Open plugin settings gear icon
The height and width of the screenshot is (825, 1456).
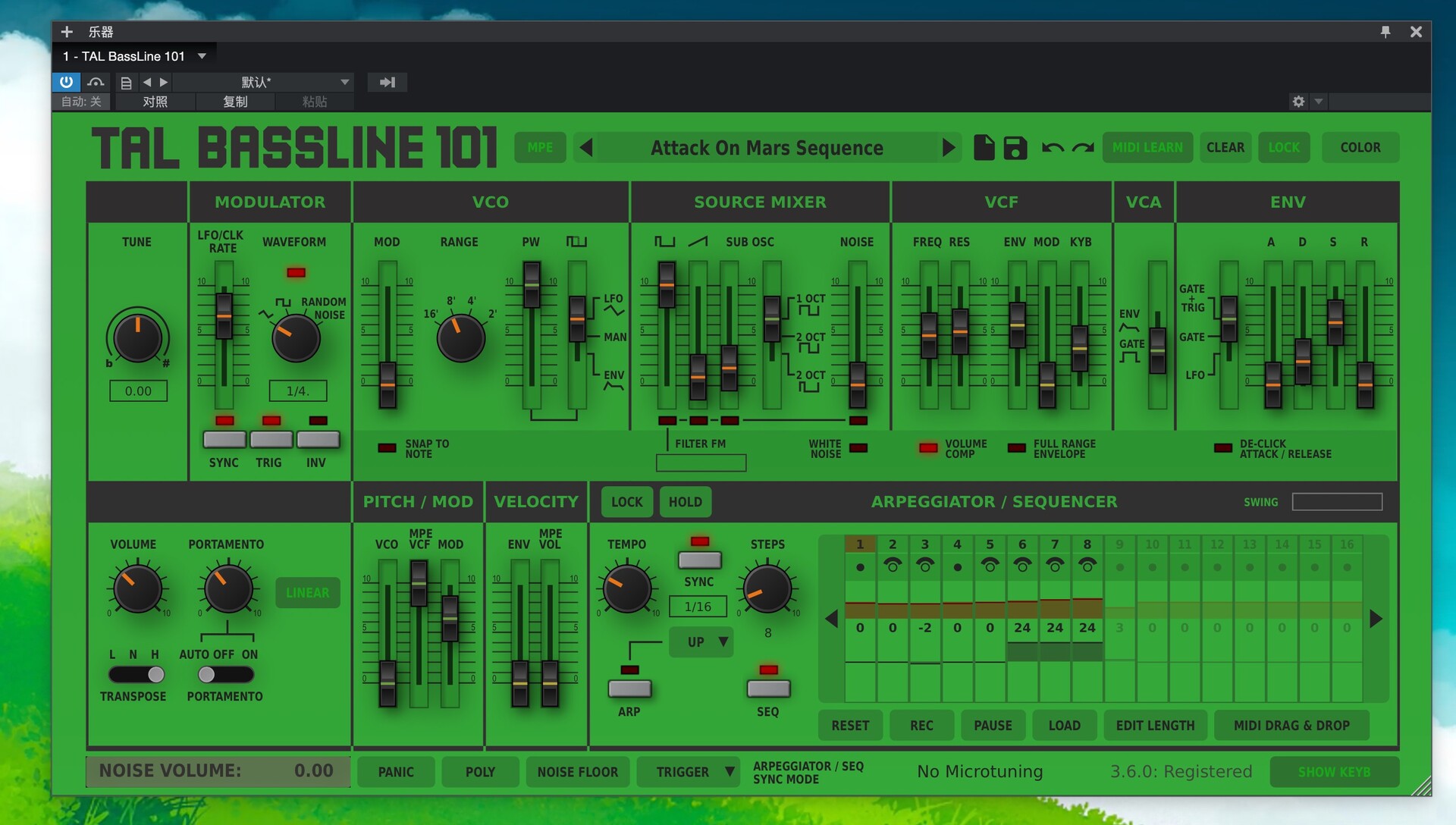[x=1298, y=102]
